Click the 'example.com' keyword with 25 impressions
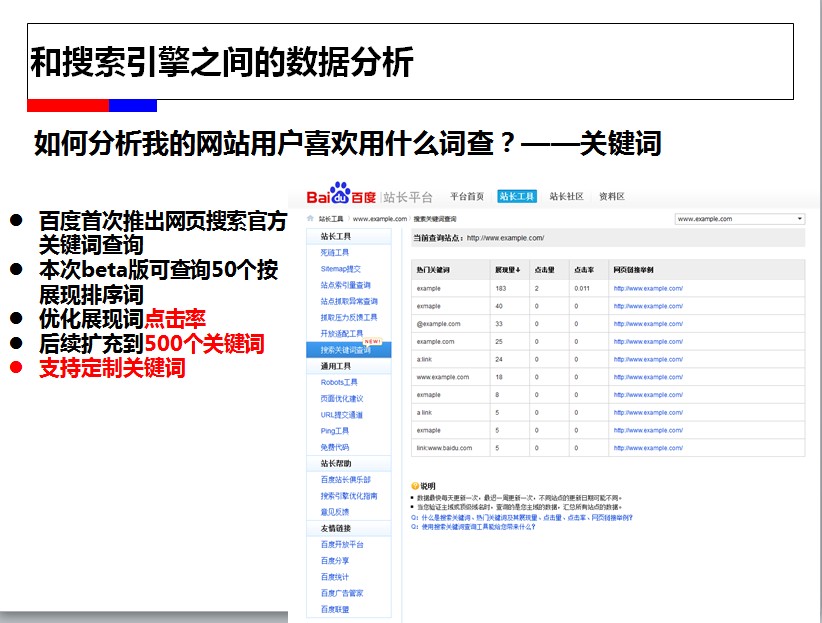This screenshot has width=822, height=623. click(x=435, y=341)
